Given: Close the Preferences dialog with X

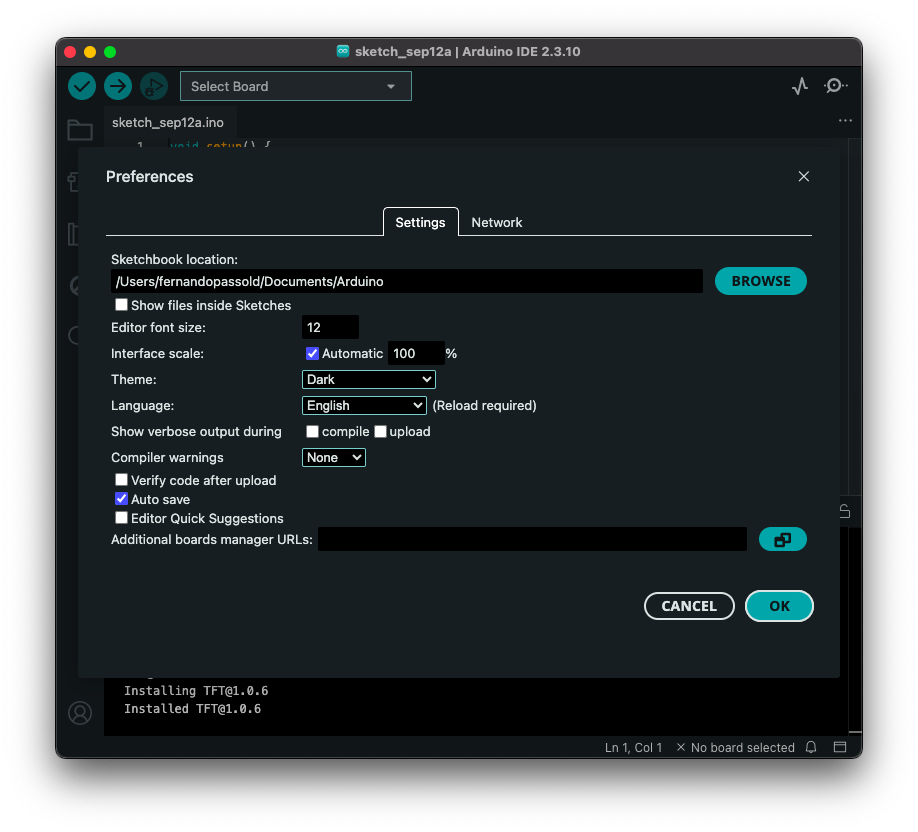Looking at the screenshot, I should coord(804,176).
